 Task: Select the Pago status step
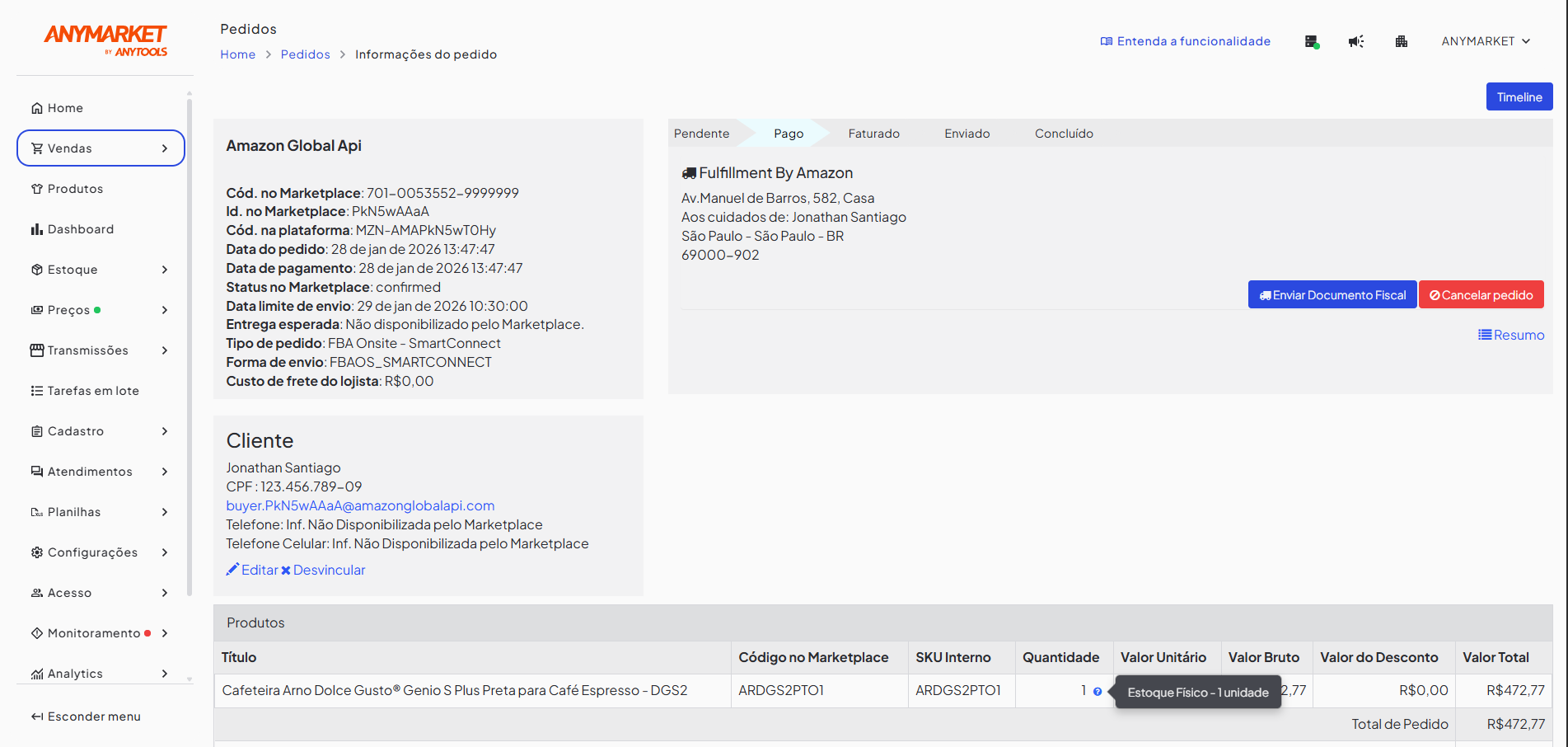(789, 134)
